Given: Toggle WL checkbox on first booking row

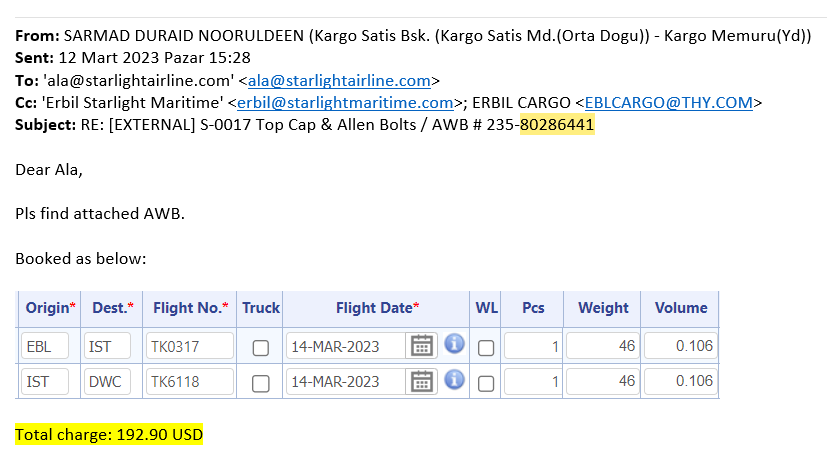Looking at the screenshot, I should [486, 347].
